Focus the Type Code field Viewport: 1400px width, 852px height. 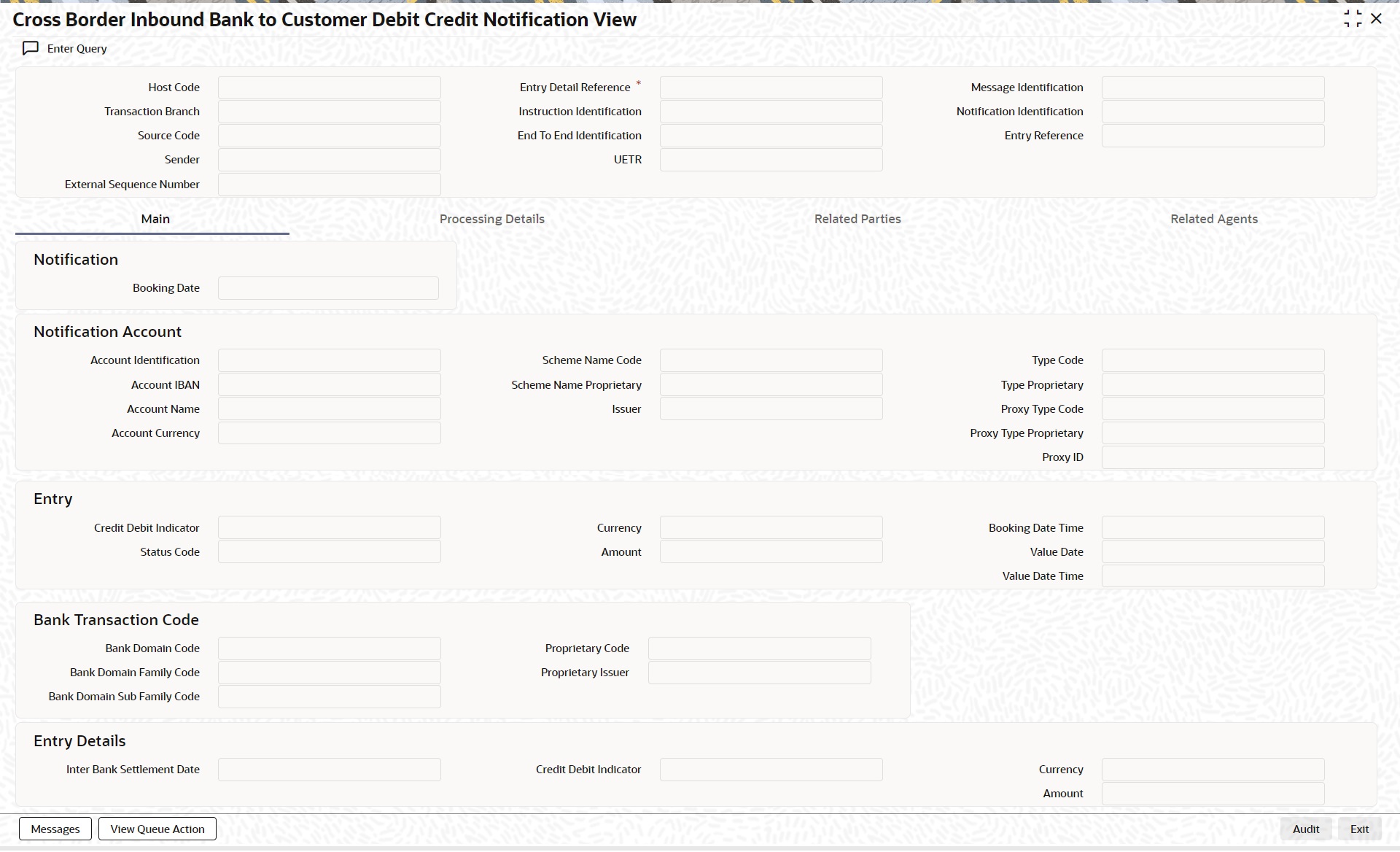coord(1213,360)
